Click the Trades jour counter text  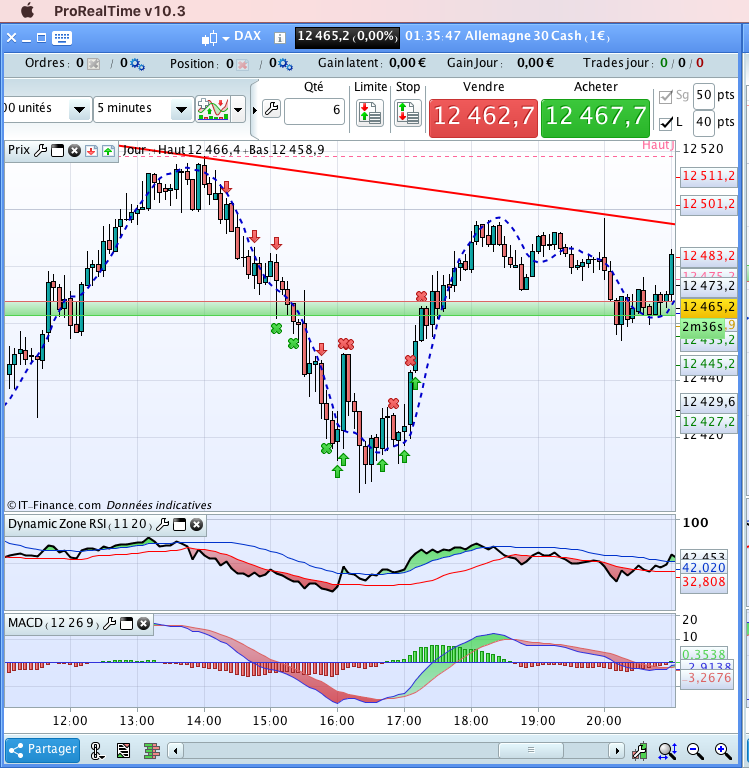[x=643, y=63]
